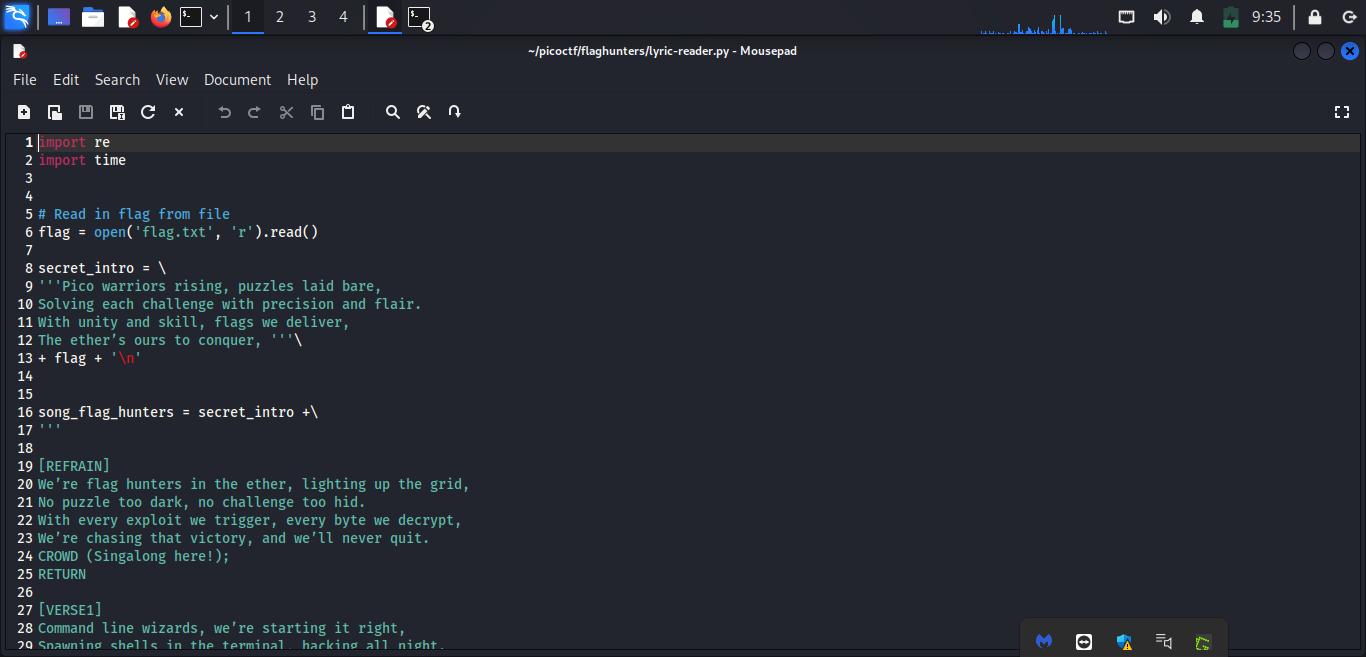
Task: Open Find and Replace tool
Action: pos(424,112)
